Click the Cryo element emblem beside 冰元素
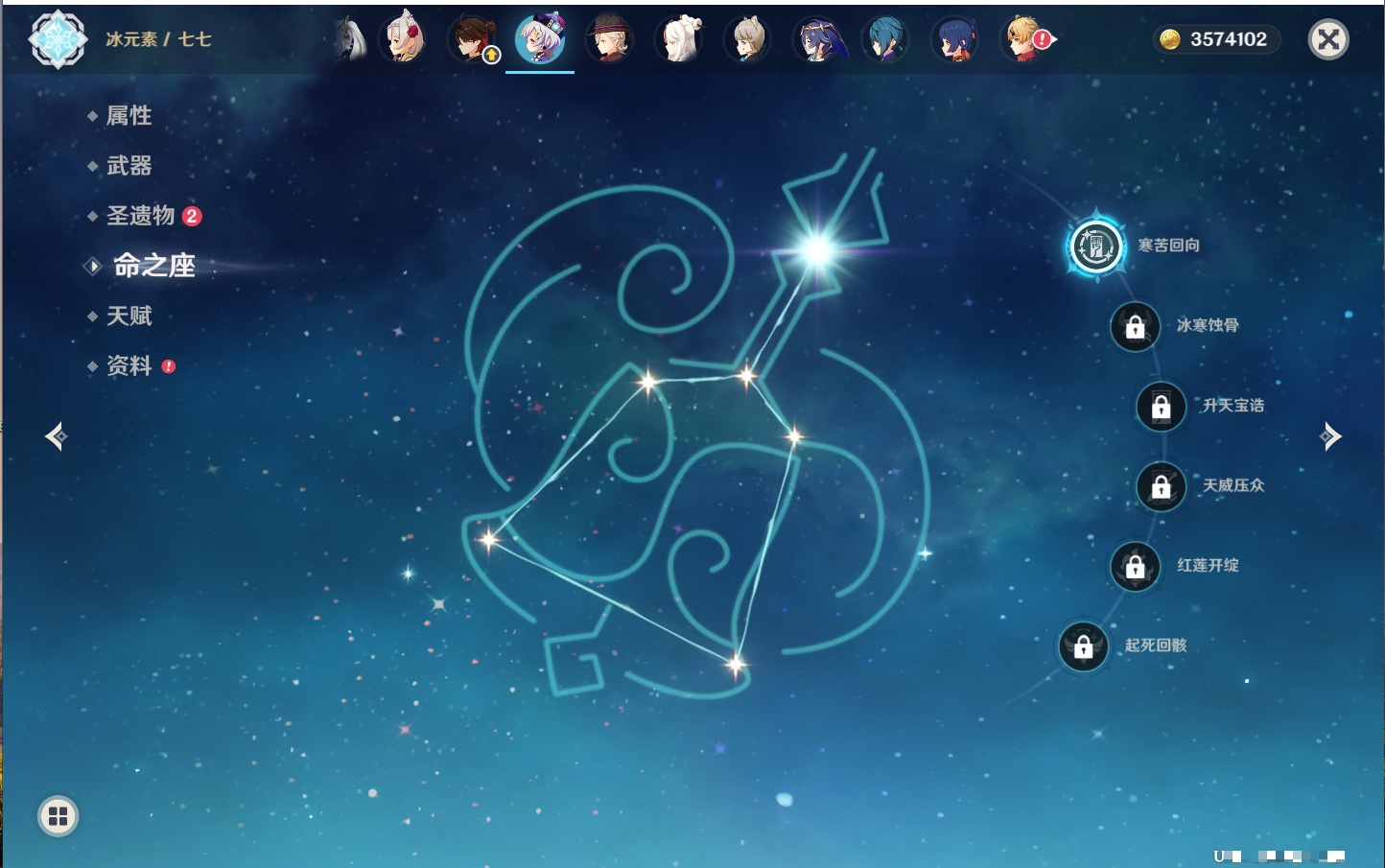 pyautogui.click(x=58, y=39)
